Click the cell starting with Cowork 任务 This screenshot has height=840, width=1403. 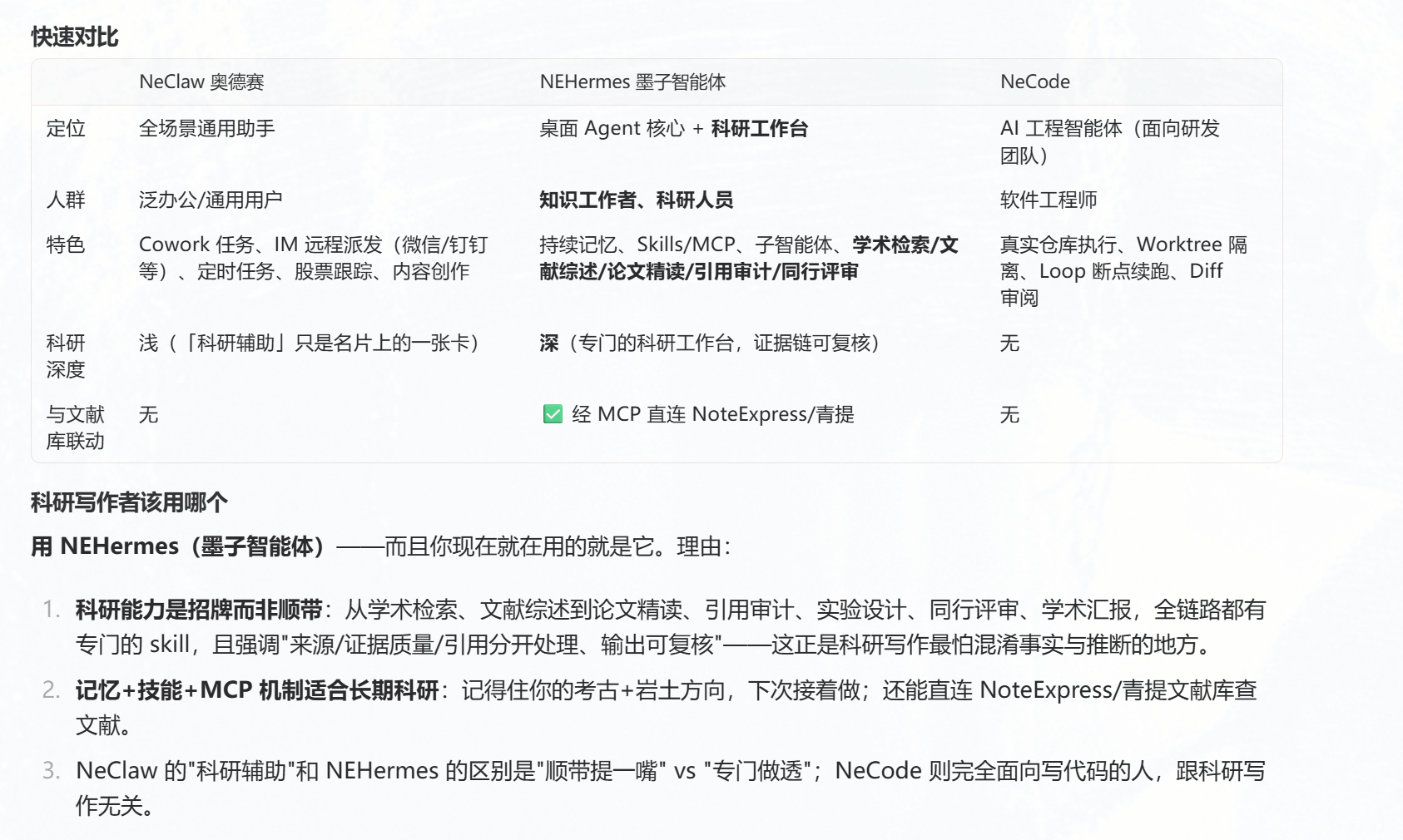(314, 258)
